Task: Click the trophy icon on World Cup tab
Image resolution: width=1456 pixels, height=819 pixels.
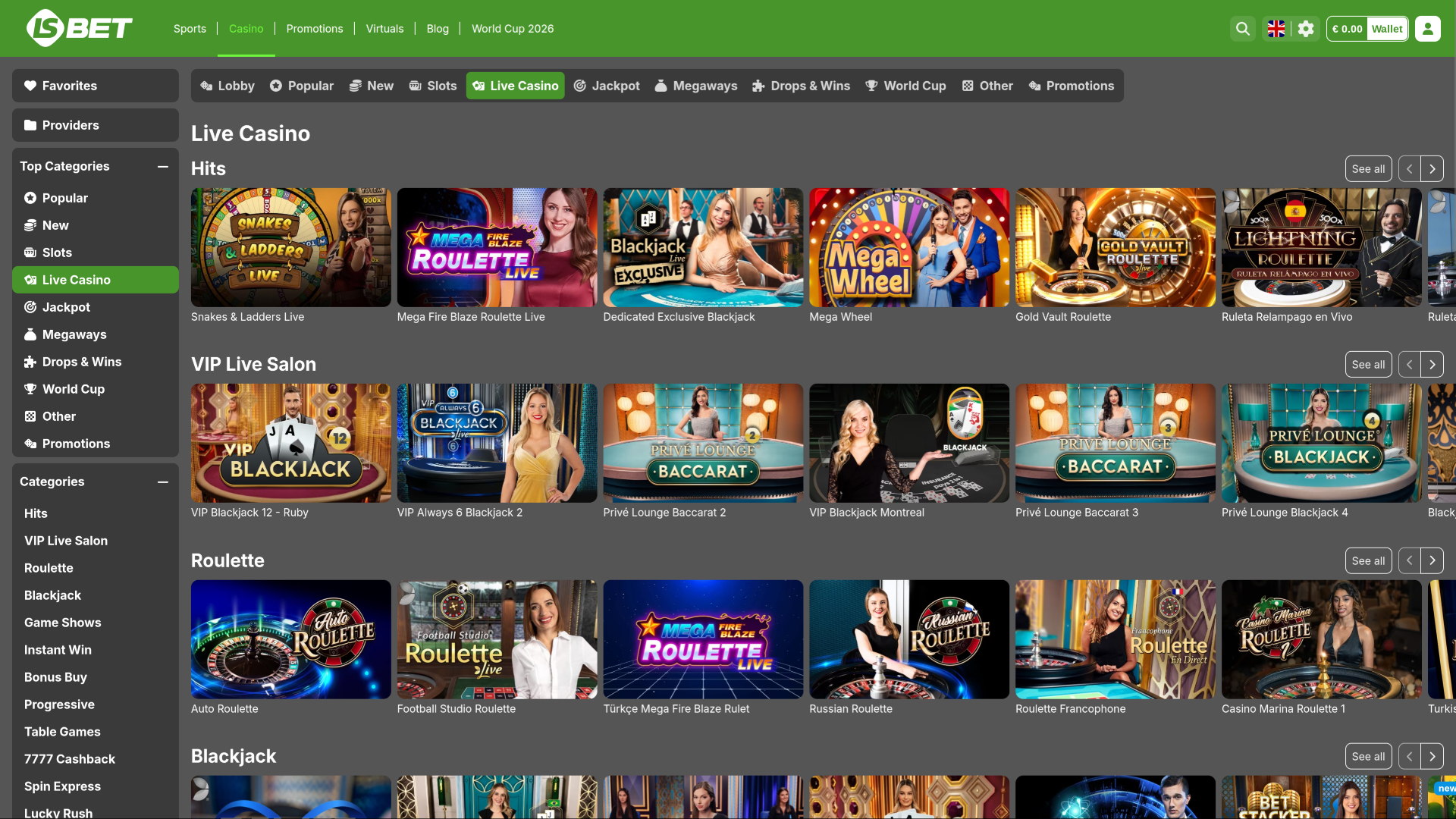Action: click(871, 86)
